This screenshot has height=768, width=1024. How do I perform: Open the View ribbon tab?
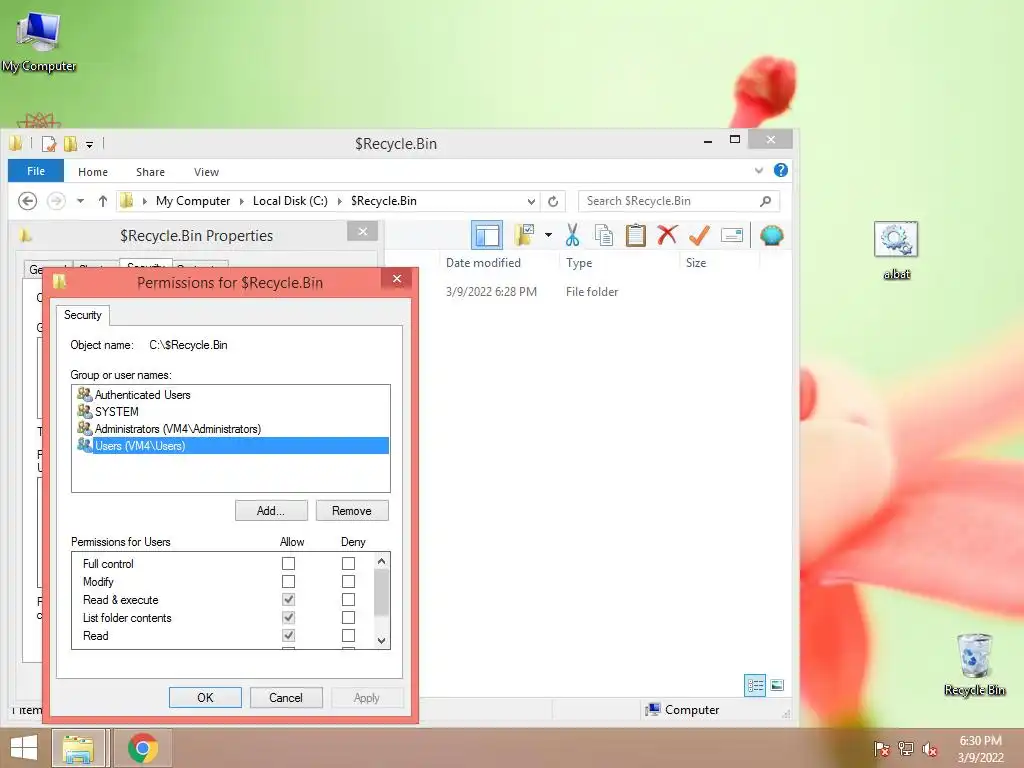click(206, 172)
